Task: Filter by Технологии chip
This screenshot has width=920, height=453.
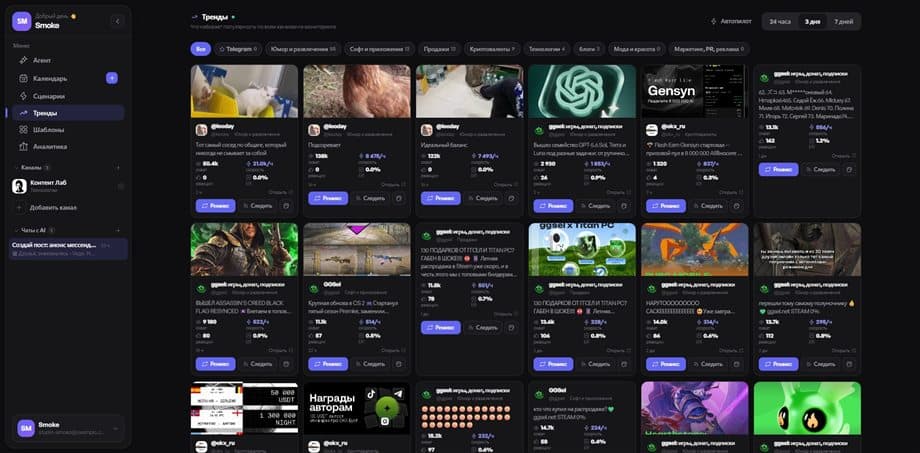Action: pyautogui.click(x=546, y=49)
